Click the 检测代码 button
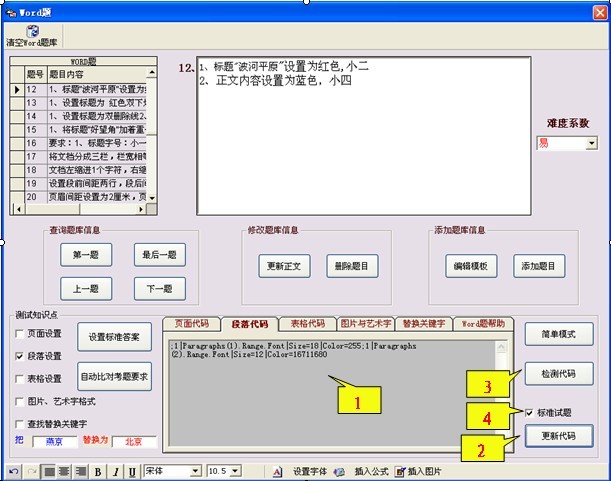 (559, 374)
